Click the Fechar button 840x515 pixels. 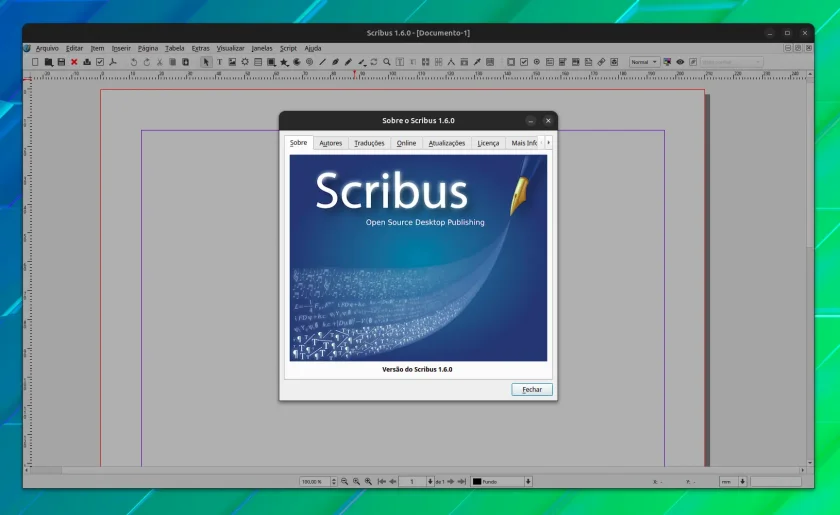tap(532, 390)
